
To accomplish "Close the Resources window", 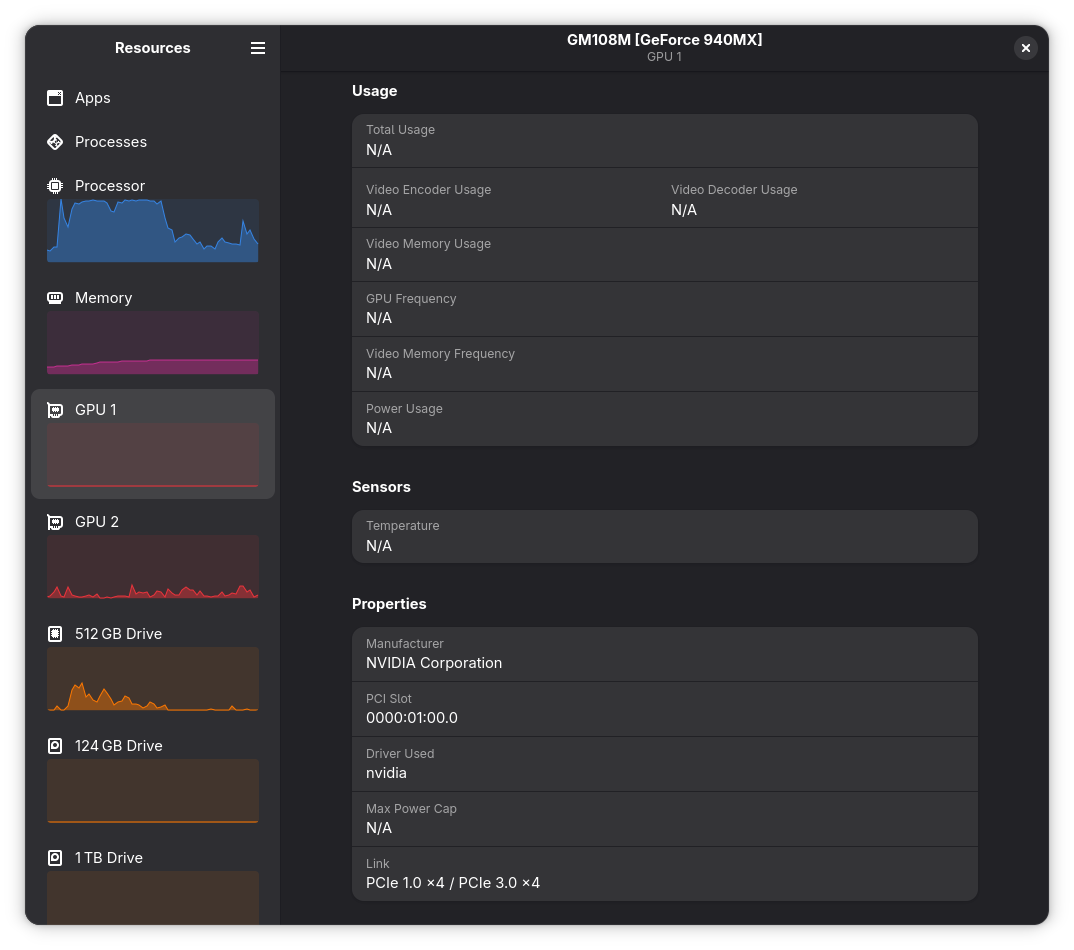I will (x=1025, y=48).
